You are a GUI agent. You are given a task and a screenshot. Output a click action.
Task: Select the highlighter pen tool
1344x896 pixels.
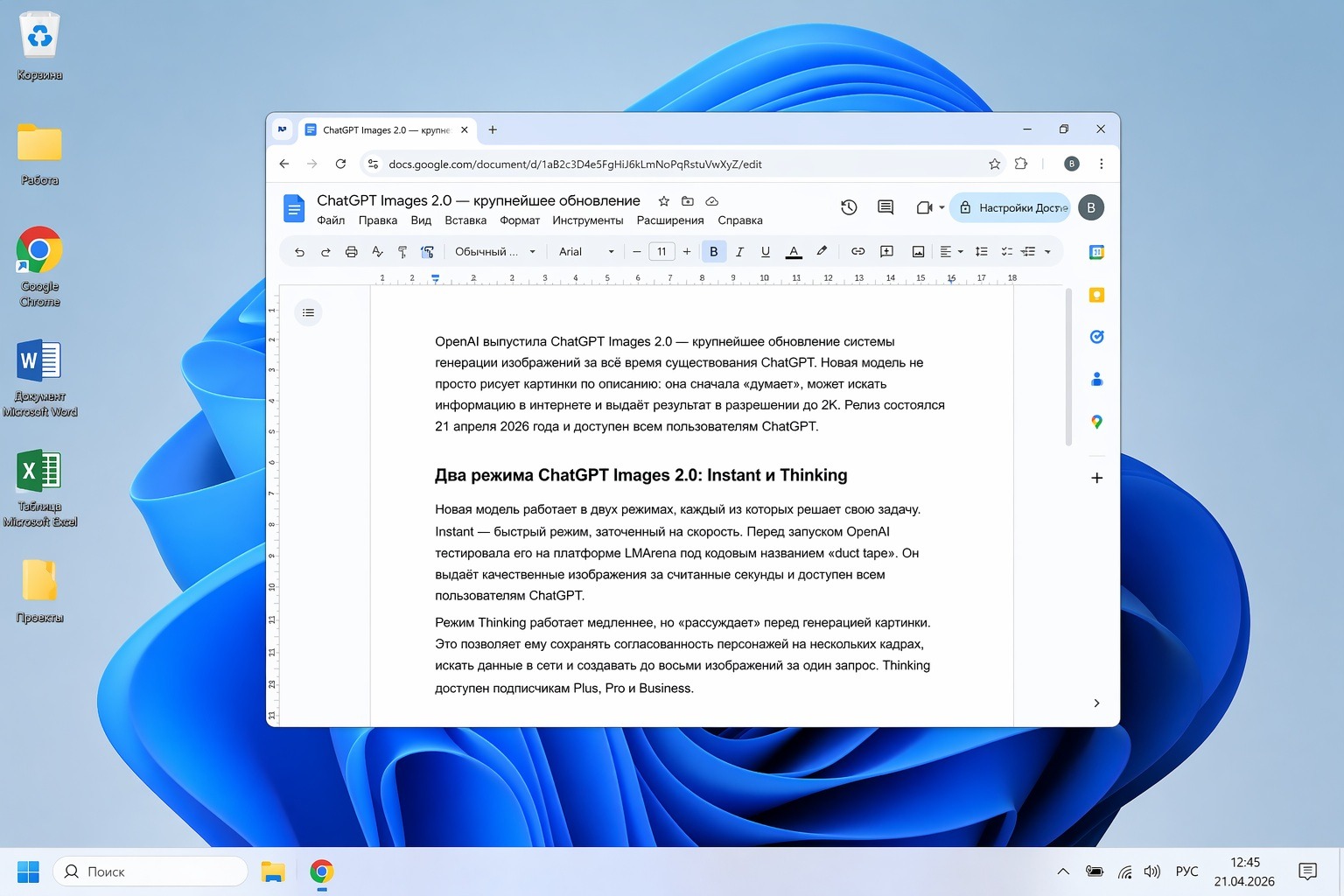point(822,252)
